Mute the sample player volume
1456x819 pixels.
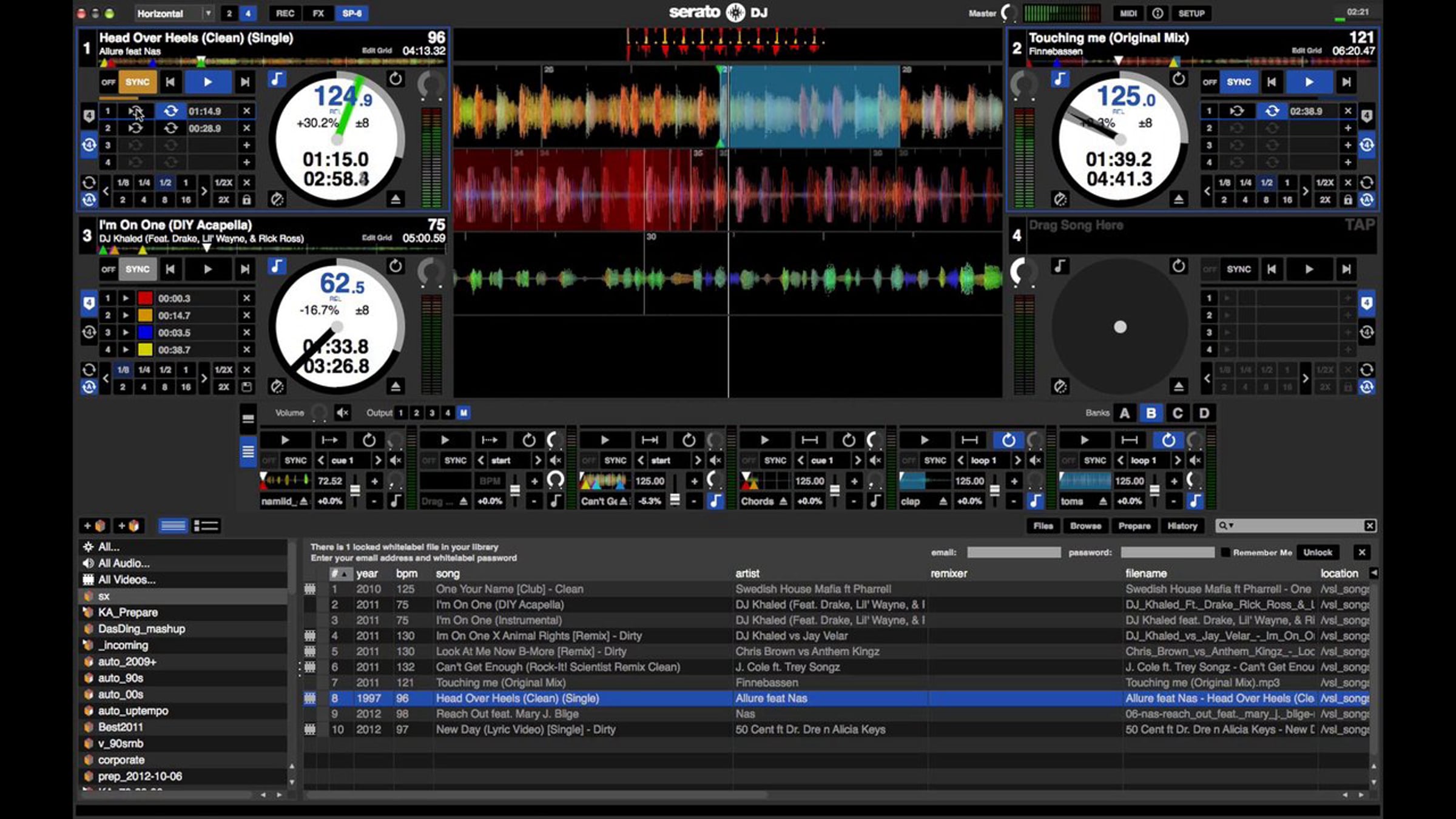point(343,413)
